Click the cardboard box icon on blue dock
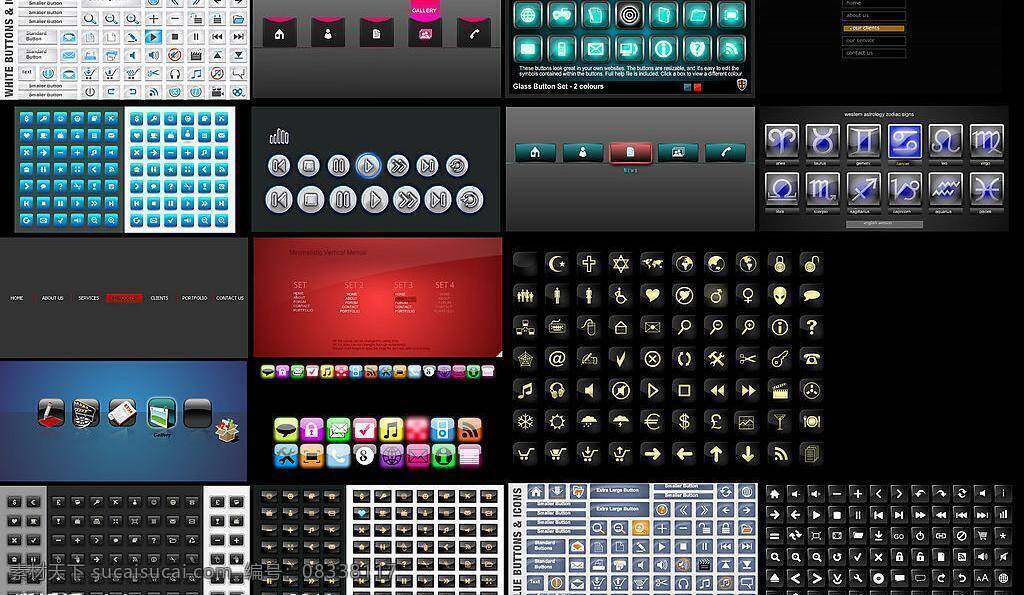Viewport: 1024px width, 595px height. click(x=227, y=429)
